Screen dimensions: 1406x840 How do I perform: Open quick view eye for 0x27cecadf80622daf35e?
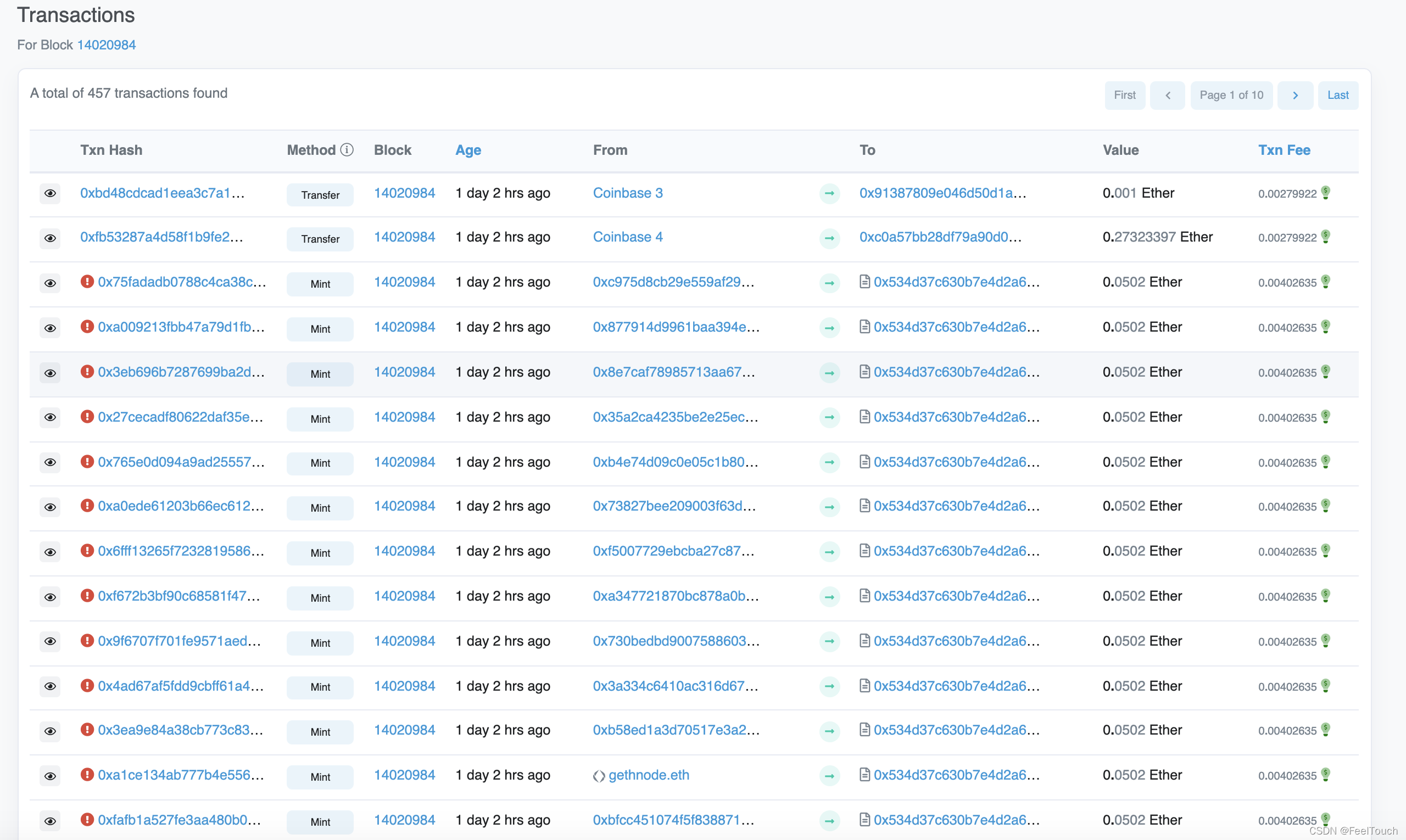50,418
